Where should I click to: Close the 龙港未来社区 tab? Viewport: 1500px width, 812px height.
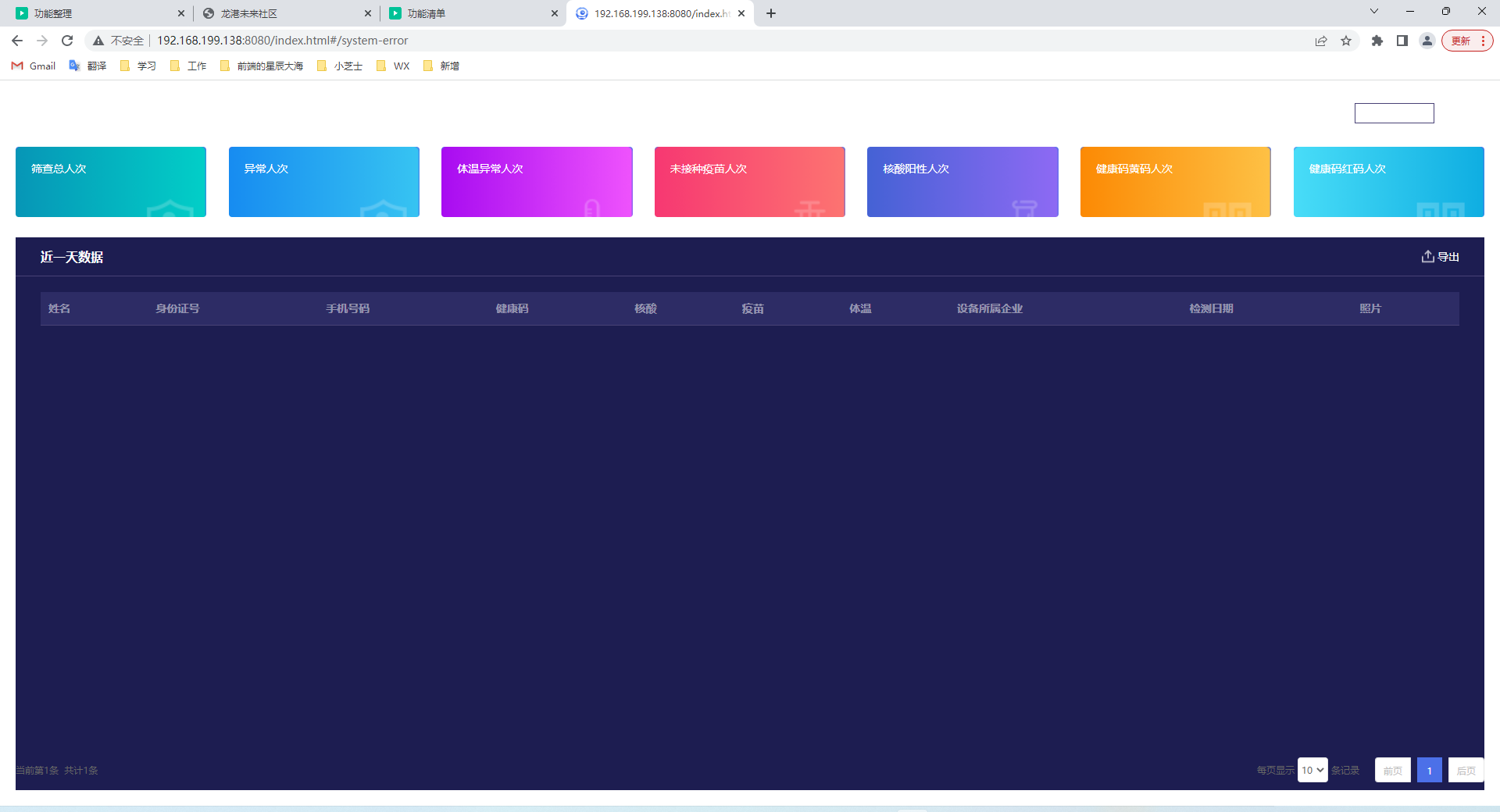368,13
